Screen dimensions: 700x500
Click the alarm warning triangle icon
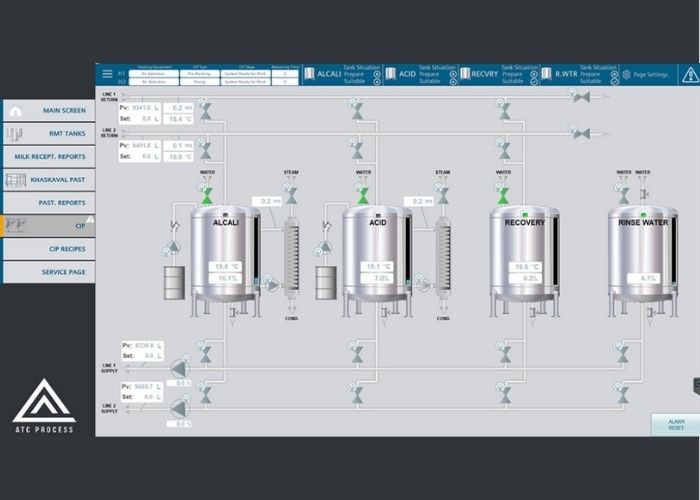tap(689, 74)
